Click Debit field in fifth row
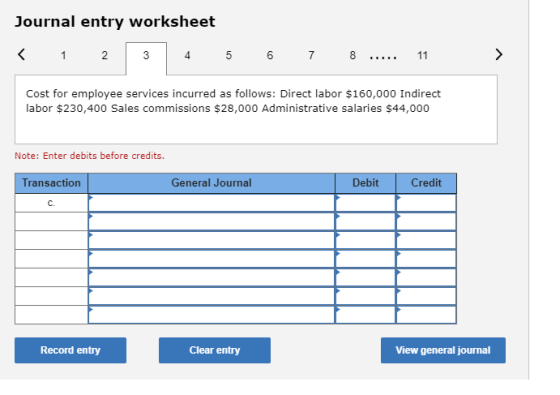This screenshot has width=560, height=395. tap(365, 277)
